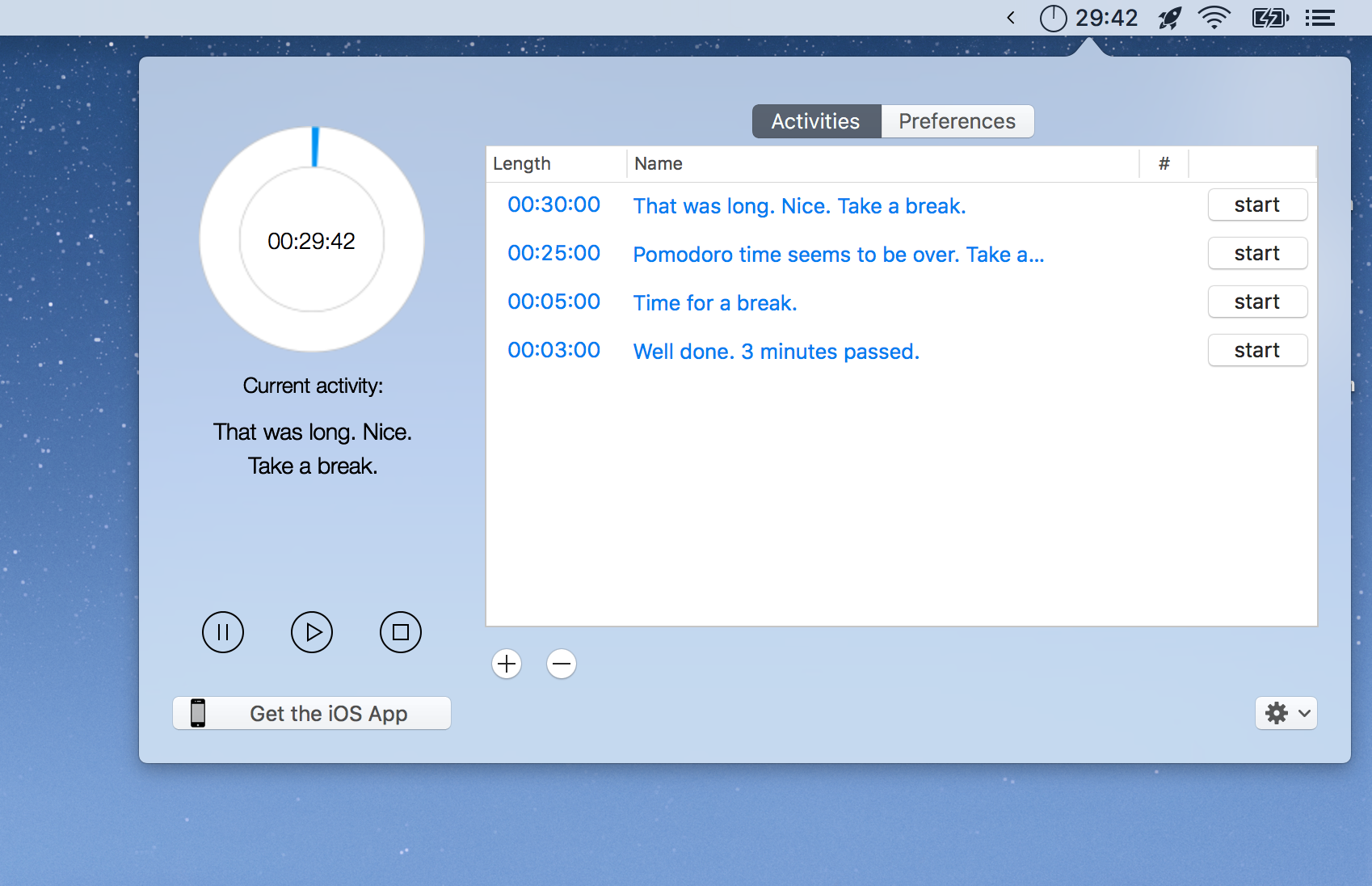
Task: Open the Wi-Fi menu bar icon
Action: [x=1214, y=18]
